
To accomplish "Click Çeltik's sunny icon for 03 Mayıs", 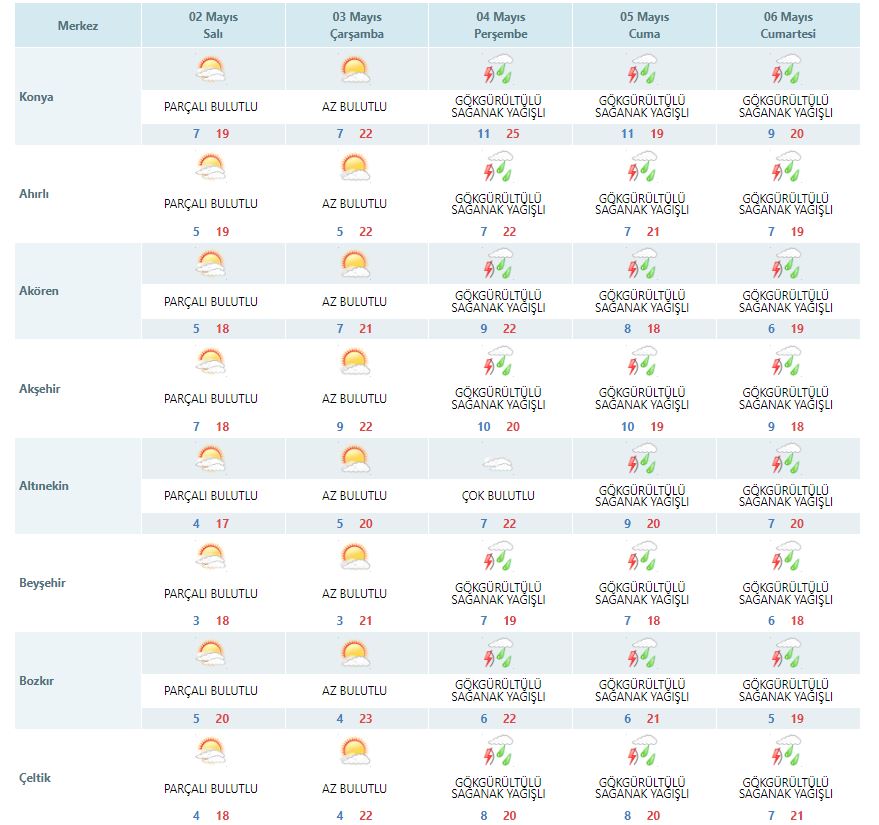I will (355, 752).
